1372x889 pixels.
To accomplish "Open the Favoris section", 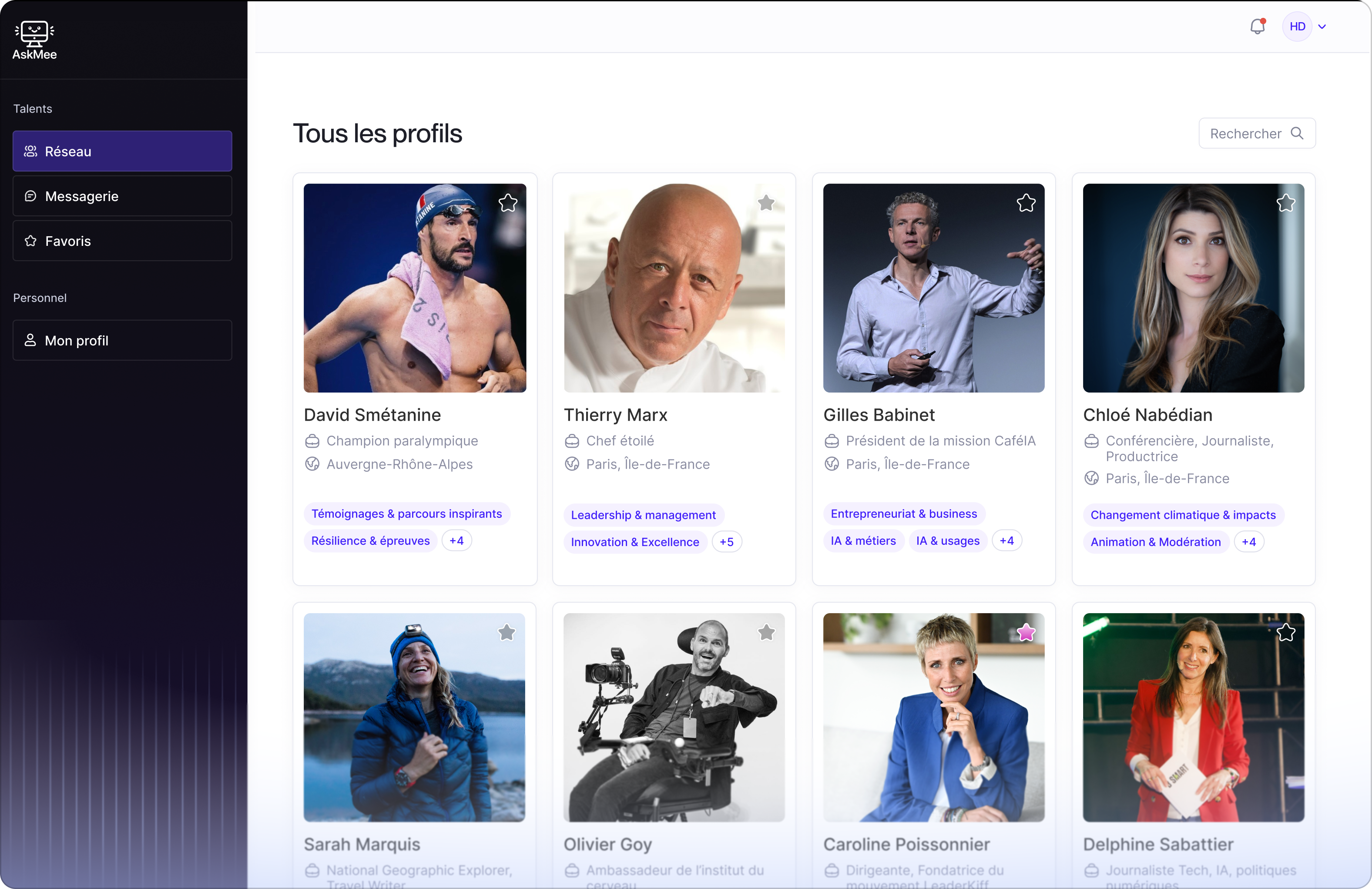I will [x=122, y=240].
